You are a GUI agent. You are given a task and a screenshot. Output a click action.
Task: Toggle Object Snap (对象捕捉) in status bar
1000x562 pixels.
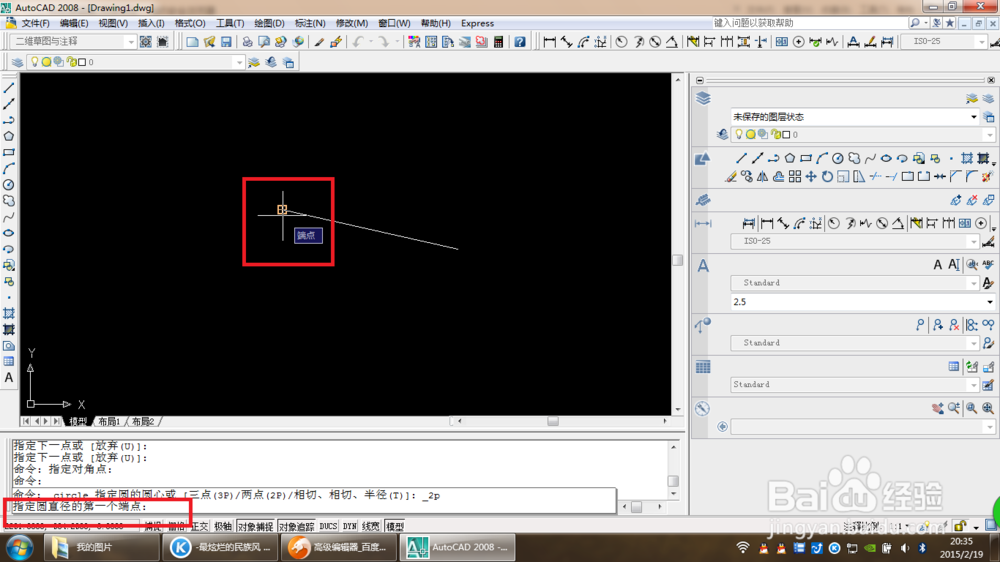point(256,526)
